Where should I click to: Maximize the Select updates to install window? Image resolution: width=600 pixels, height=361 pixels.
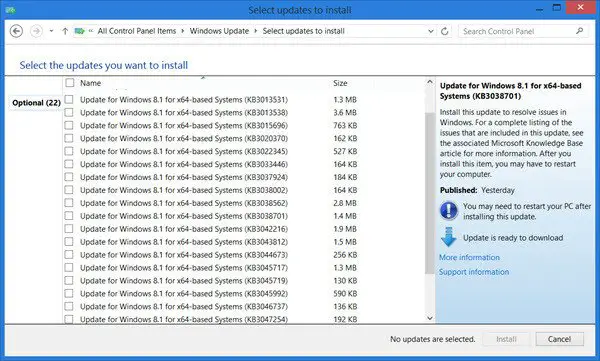click(x=557, y=7)
